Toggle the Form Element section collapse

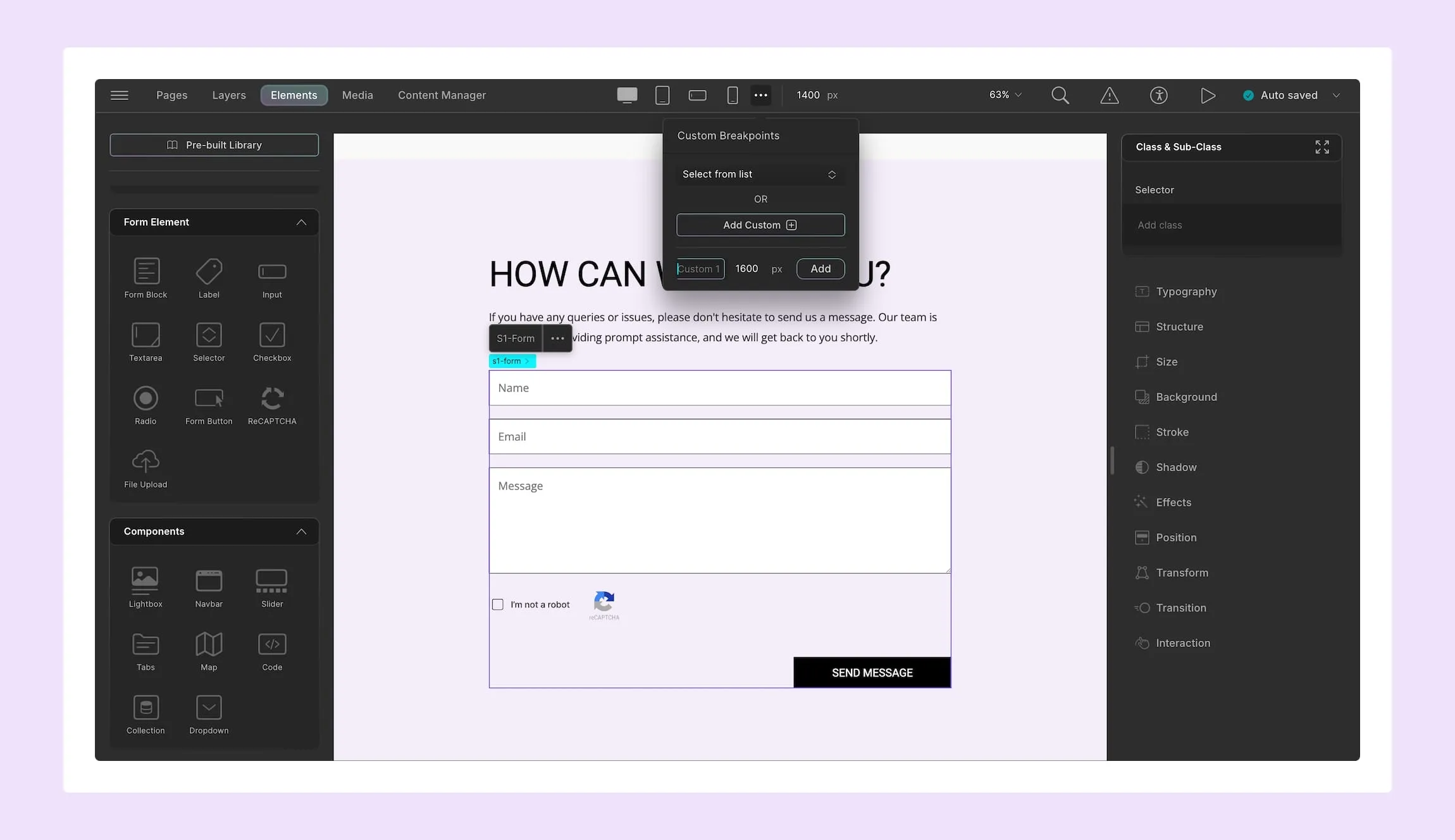(301, 222)
